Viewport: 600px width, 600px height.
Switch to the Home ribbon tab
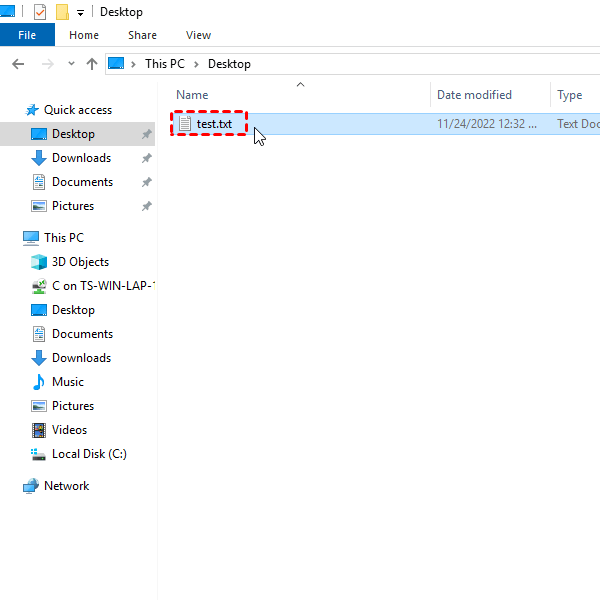click(84, 35)
